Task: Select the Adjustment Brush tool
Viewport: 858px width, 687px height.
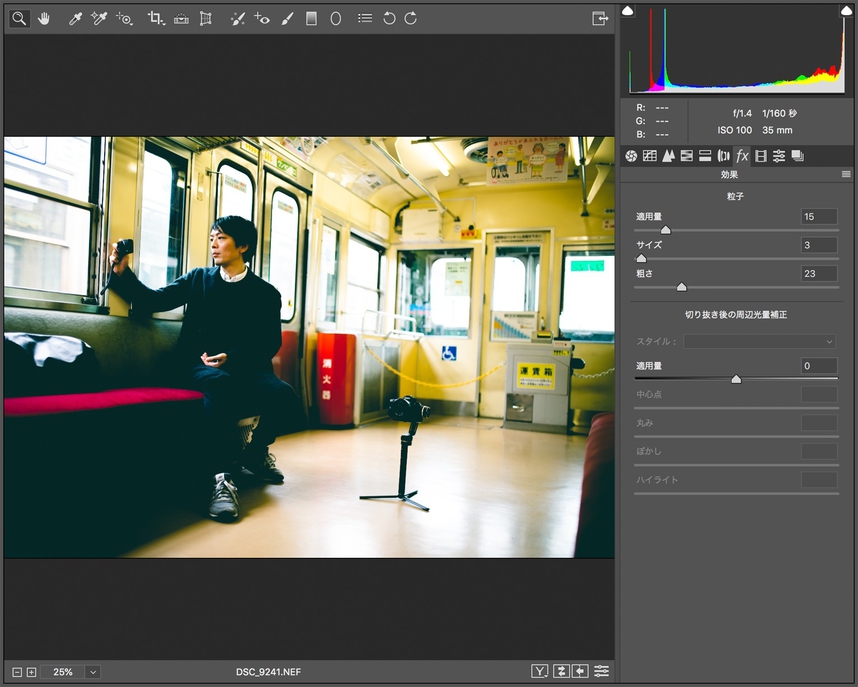Action: pos(287,18)
